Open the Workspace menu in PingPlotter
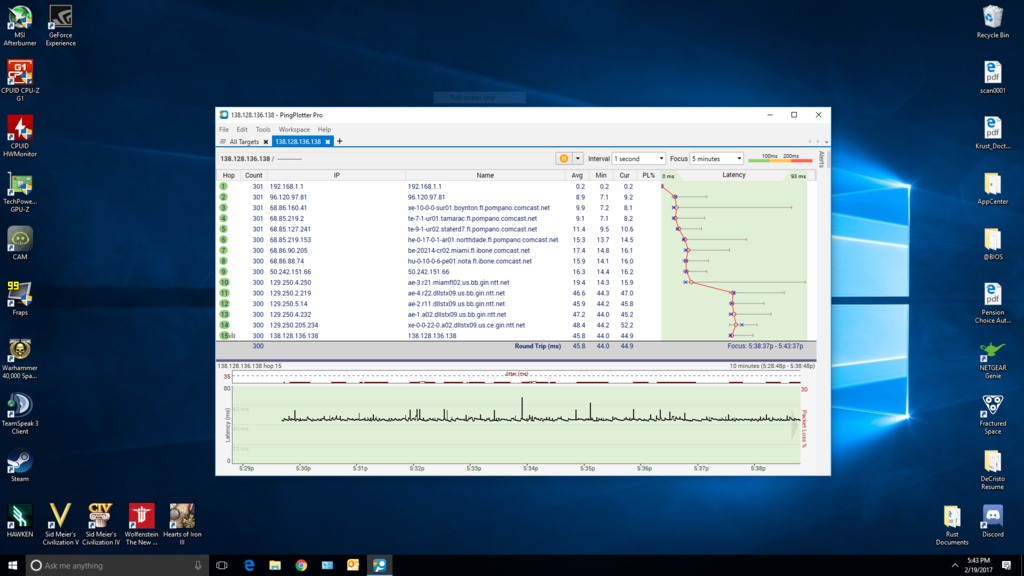 tap(294, 129)
